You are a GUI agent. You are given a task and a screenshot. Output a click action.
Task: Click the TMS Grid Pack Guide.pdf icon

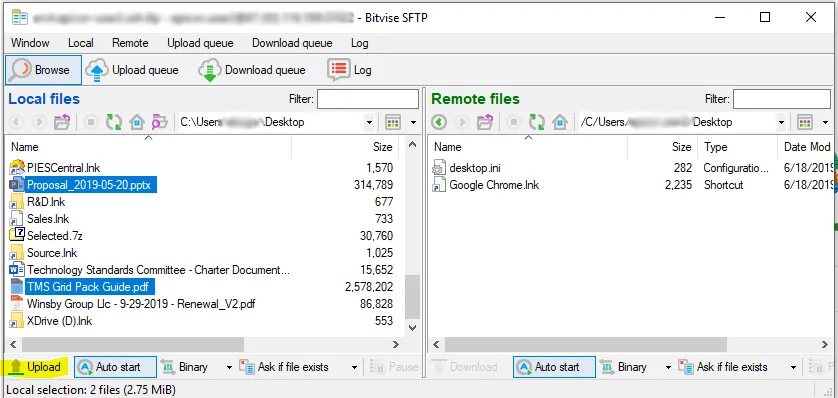coord(17,287)
